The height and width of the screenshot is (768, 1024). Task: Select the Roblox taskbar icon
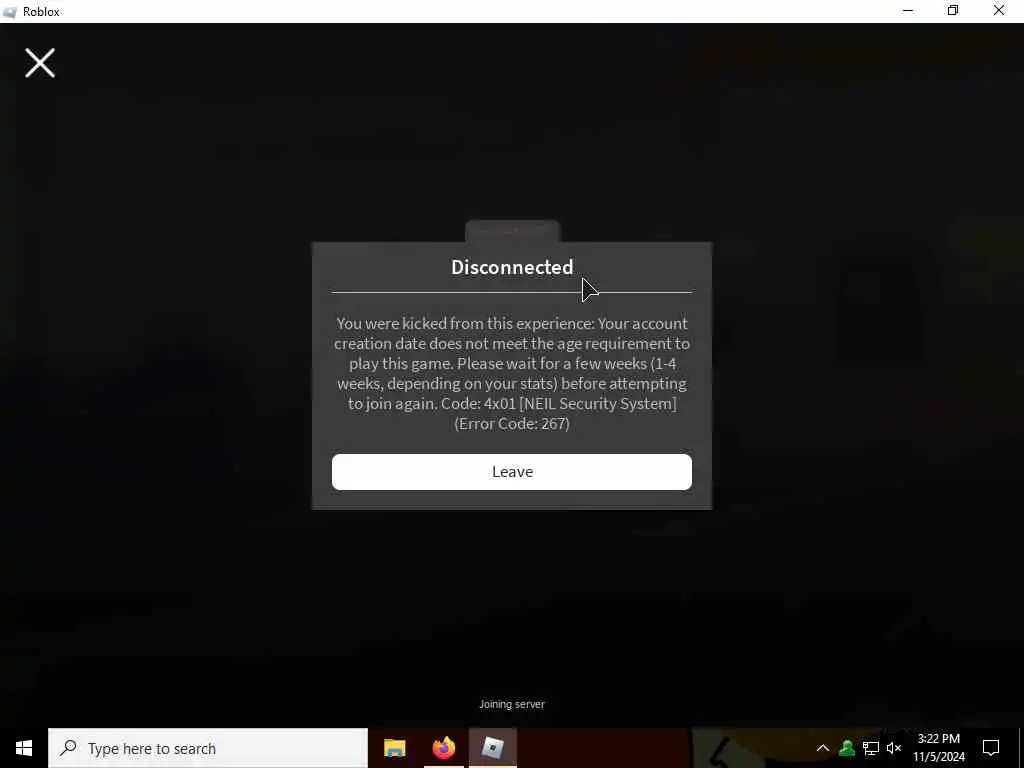pyautogui.click(x=492, y=748)
